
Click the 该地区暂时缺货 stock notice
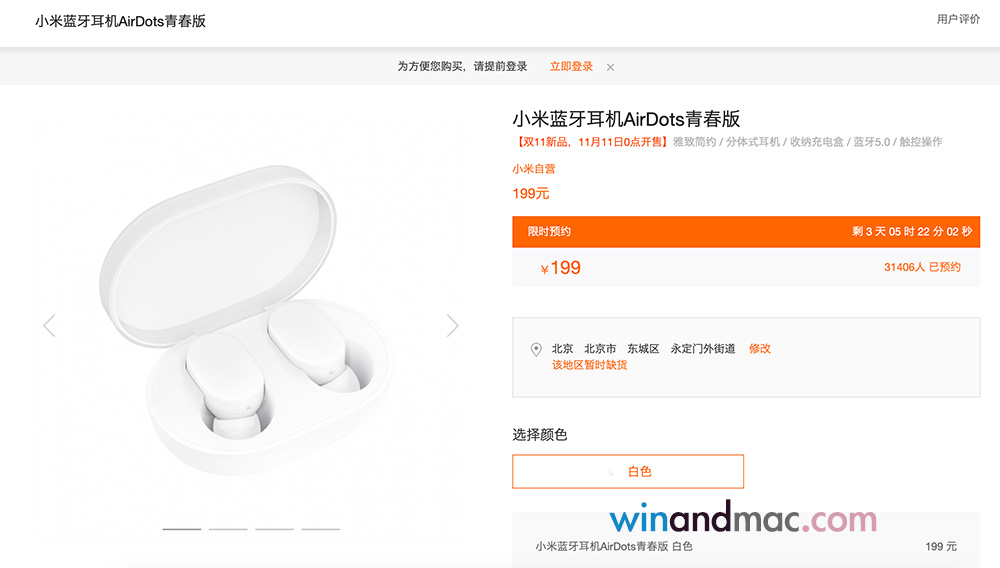coord(589,365)
